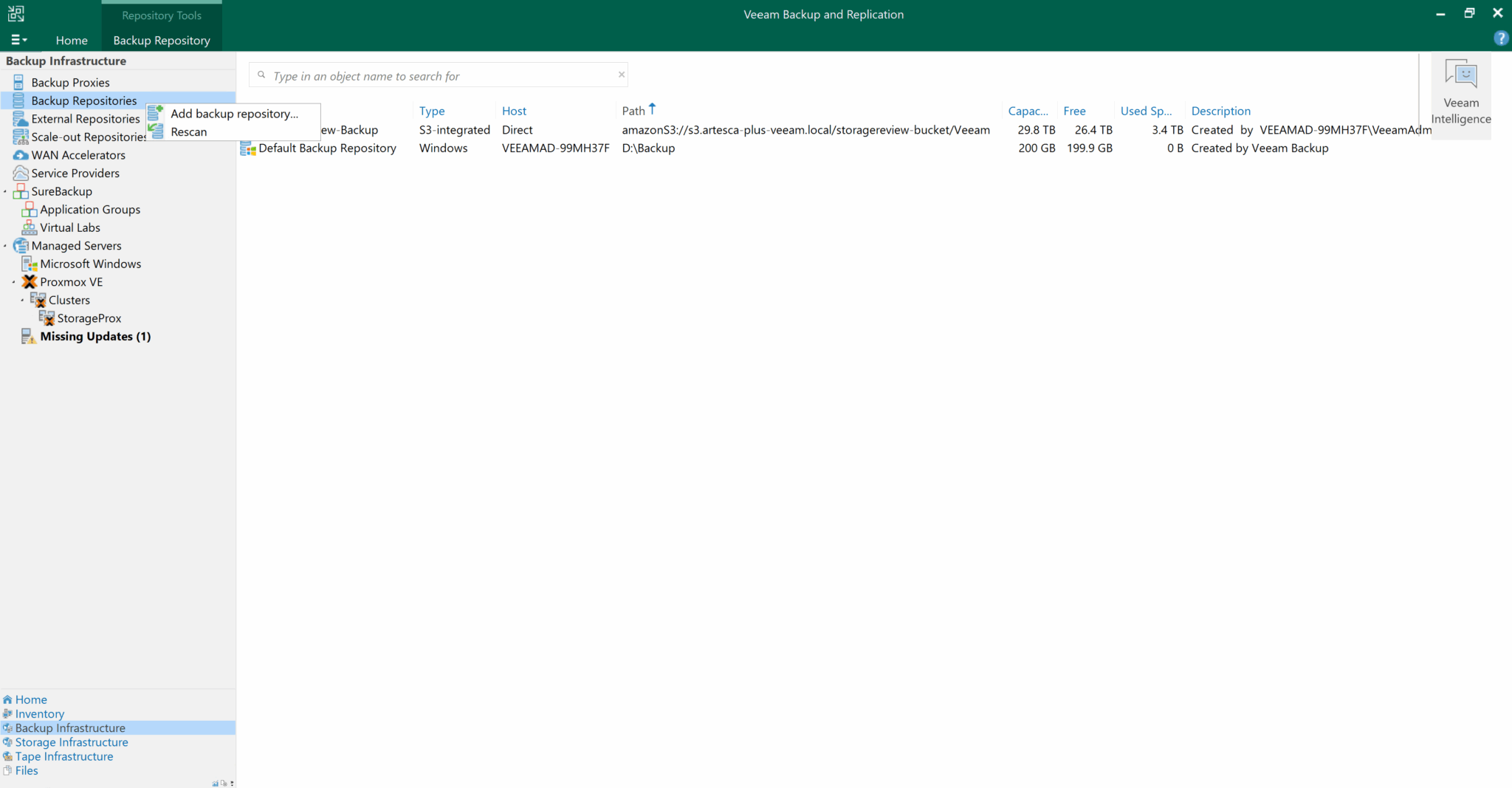
Task: Choose Add backup repository from context menu
Action: point(234,114)
